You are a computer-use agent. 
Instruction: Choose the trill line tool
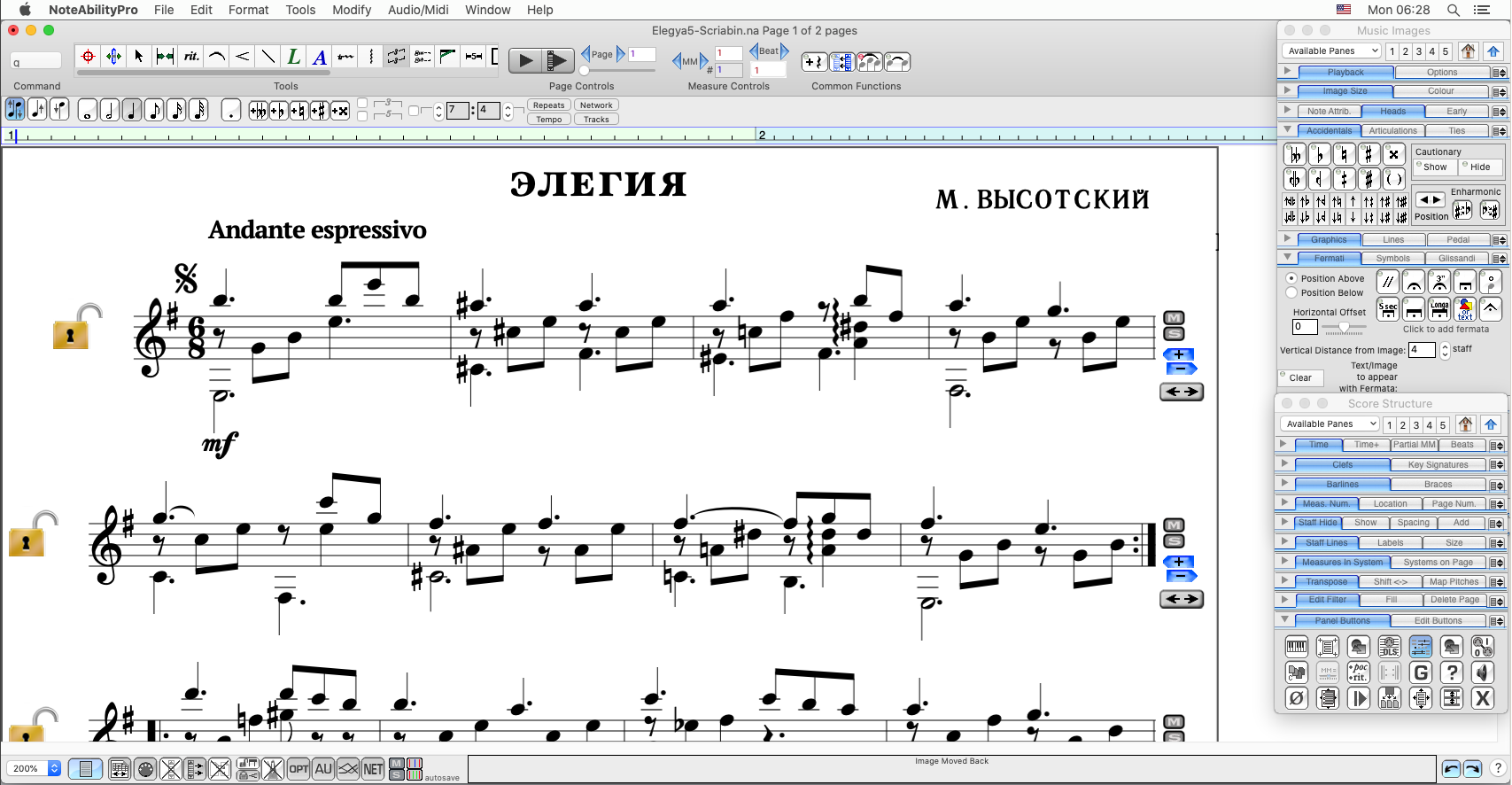[345, 57]
